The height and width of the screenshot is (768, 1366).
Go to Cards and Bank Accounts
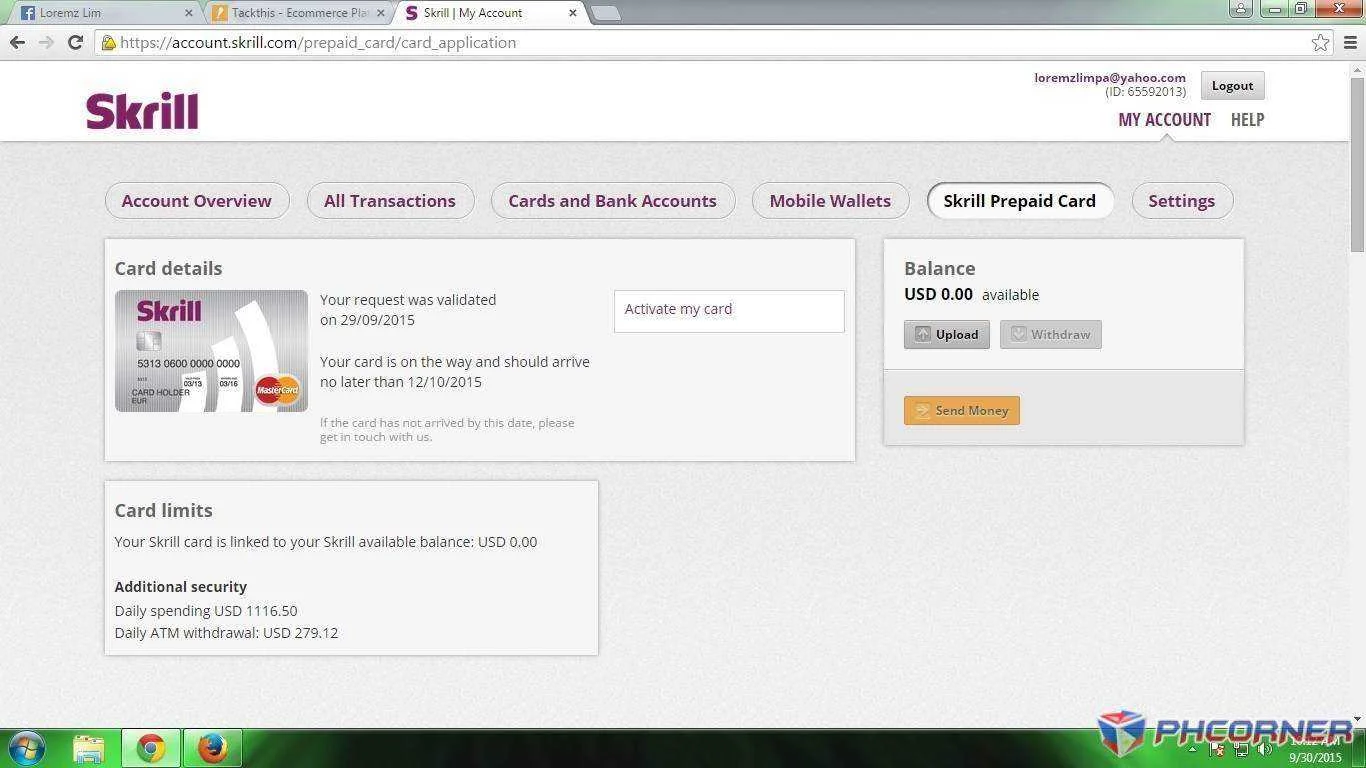(613, 201)
